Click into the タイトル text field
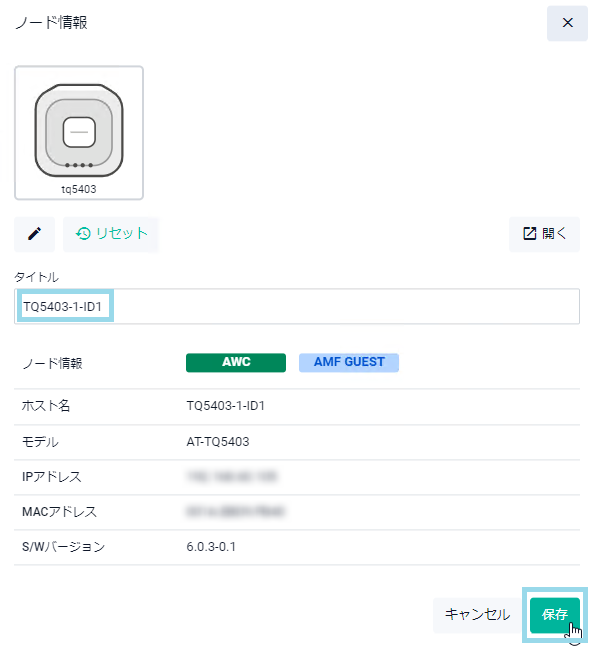594x647 pixels. (x=297, y=307)
